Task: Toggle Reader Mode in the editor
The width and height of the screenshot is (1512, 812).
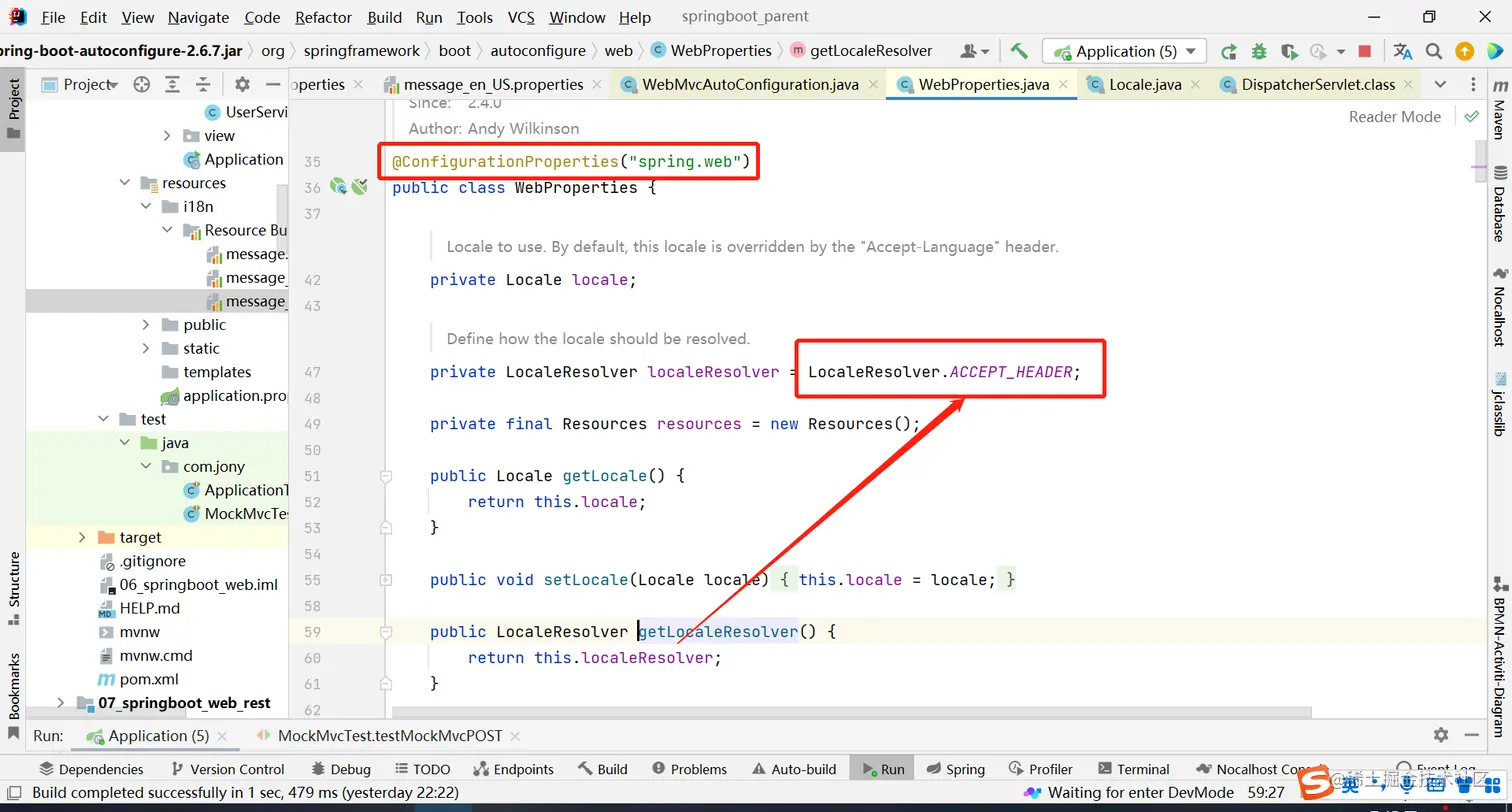Action: point(1394,117)
